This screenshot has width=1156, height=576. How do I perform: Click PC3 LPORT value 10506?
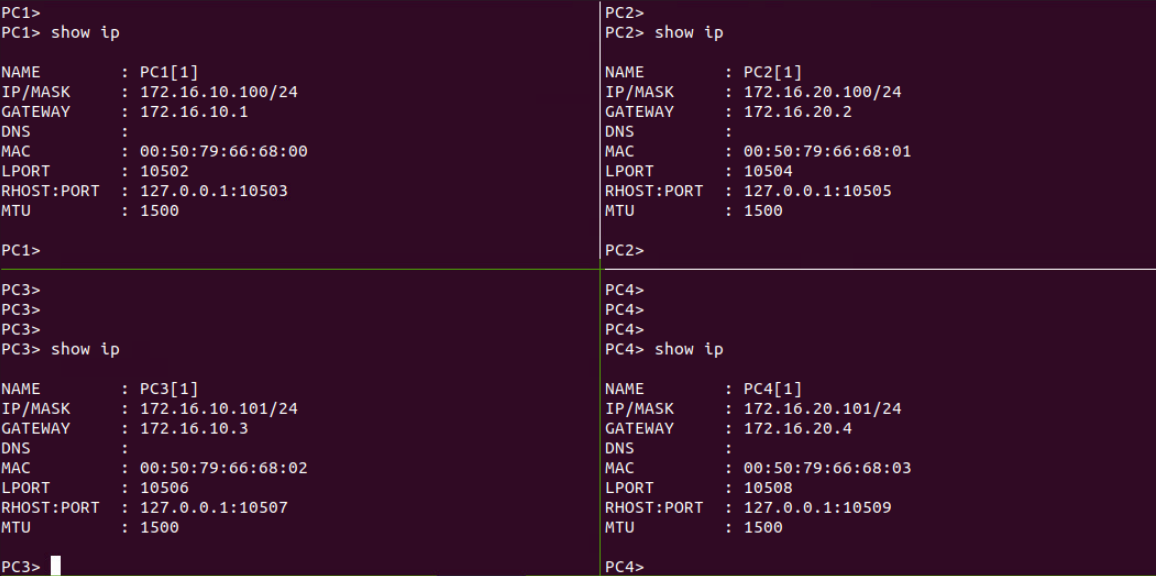coord(164,488)
